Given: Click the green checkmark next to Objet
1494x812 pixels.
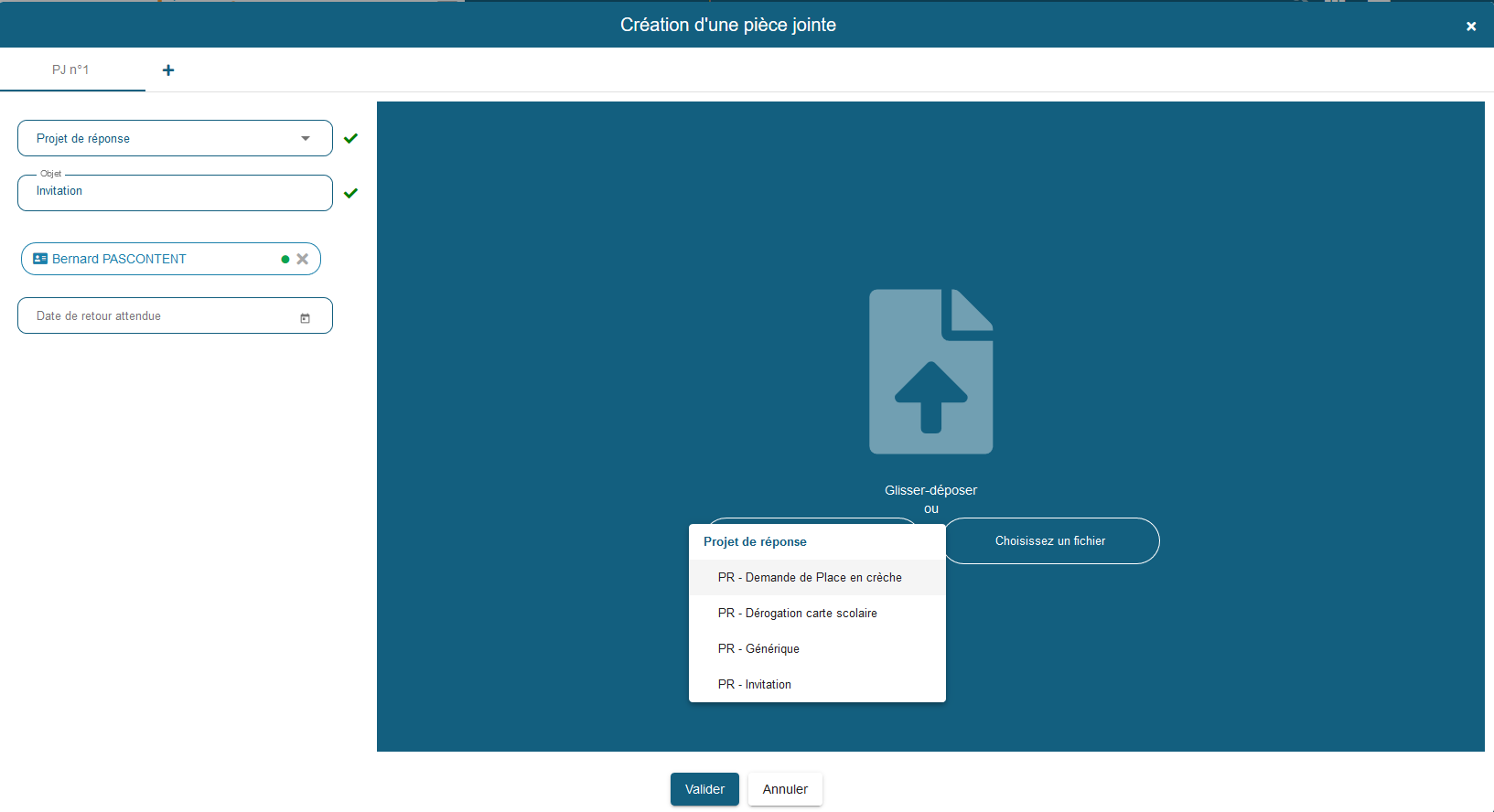Looking at the screenshot, I should (x=350, y=193).
